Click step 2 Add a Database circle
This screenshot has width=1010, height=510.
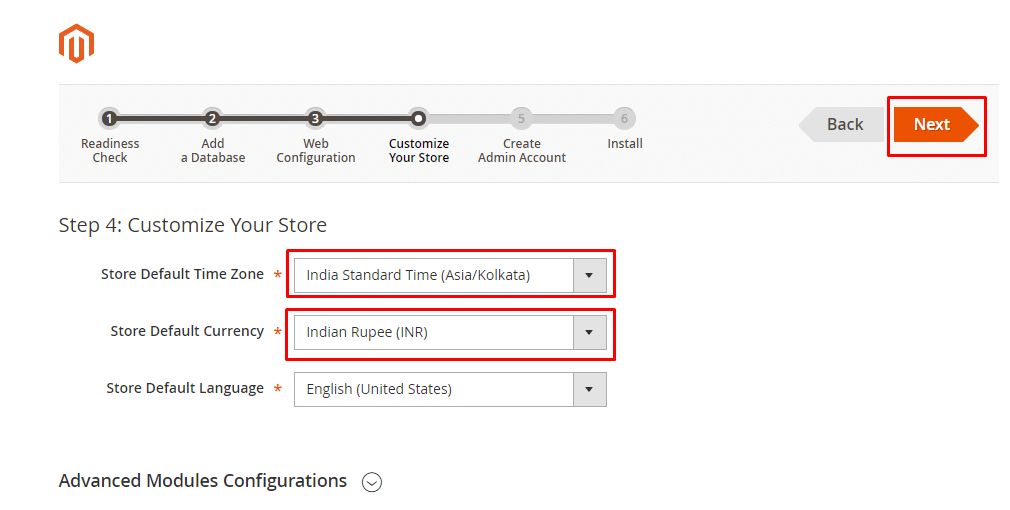click(x=212, y=119)
